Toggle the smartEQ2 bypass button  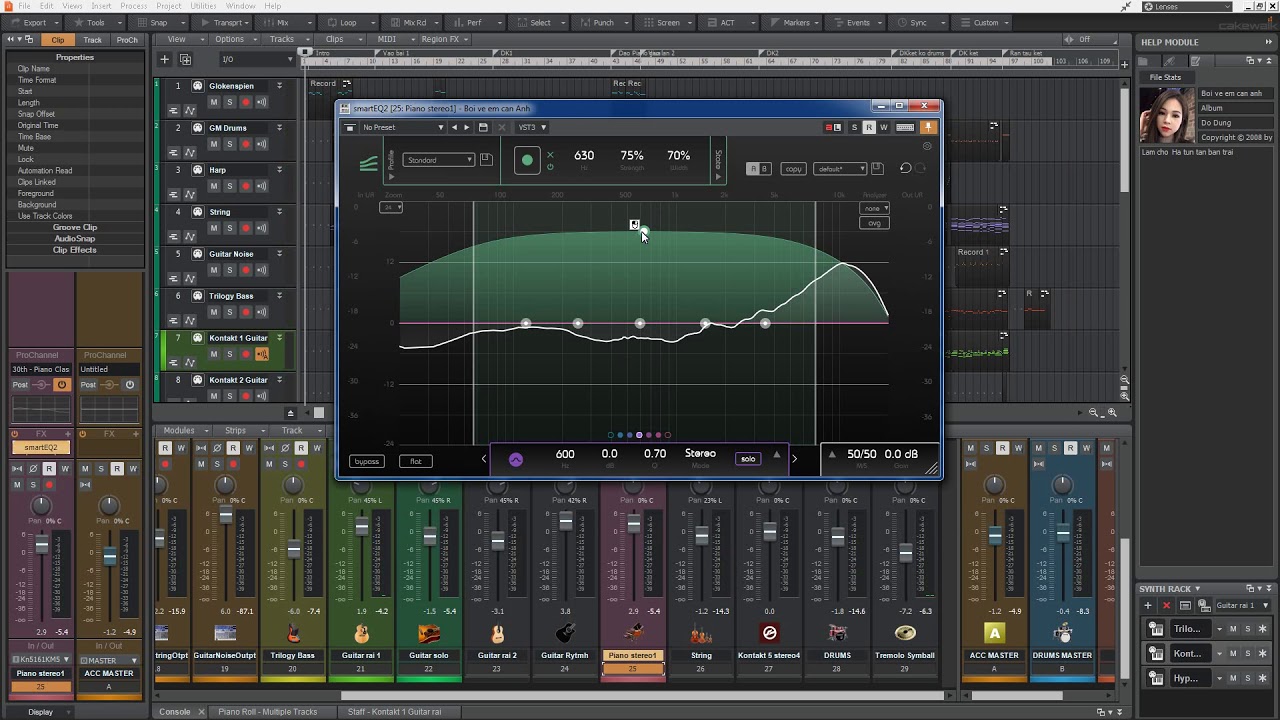[x=367, y=461]
